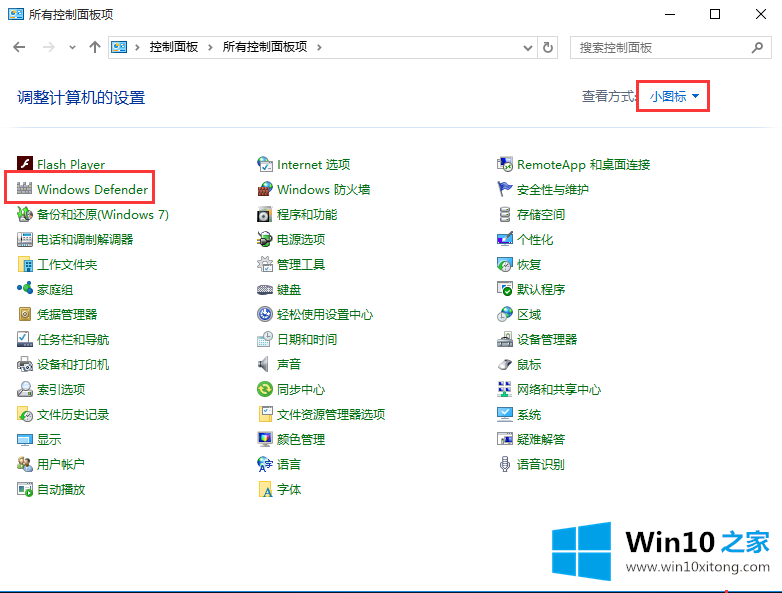Click the 显示 monitor icon
Image resolution: width=782 pixels, height=593 pixels.
click(24, 439)
